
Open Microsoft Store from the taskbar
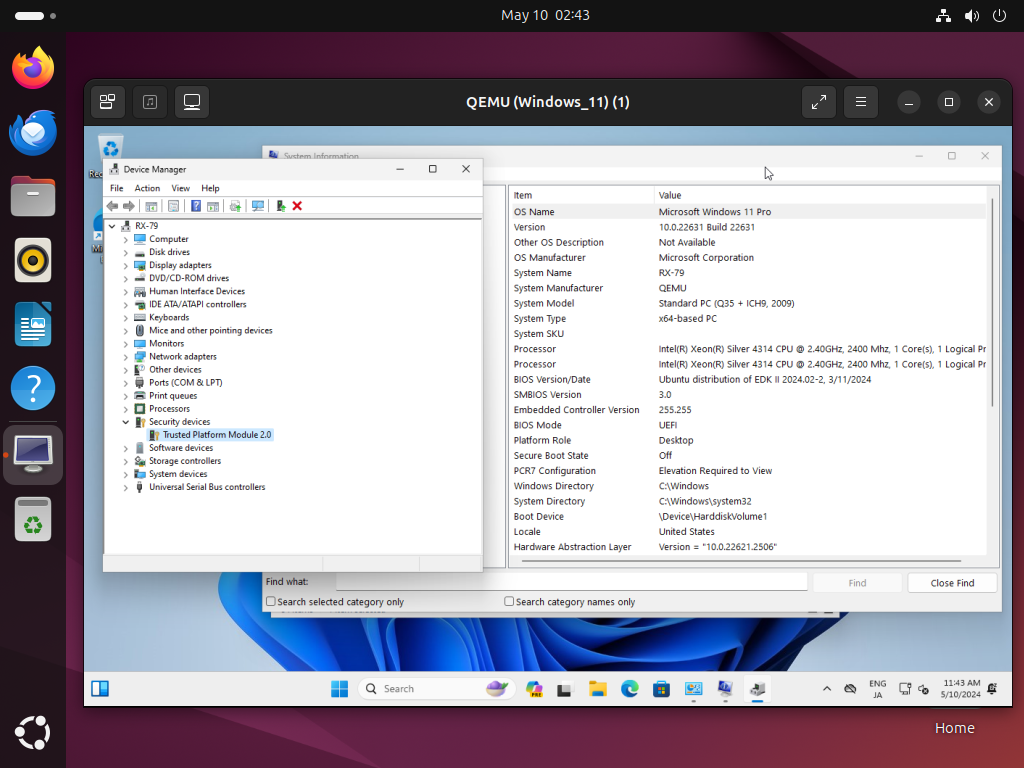pyautogui.click(x=662, y=689)
